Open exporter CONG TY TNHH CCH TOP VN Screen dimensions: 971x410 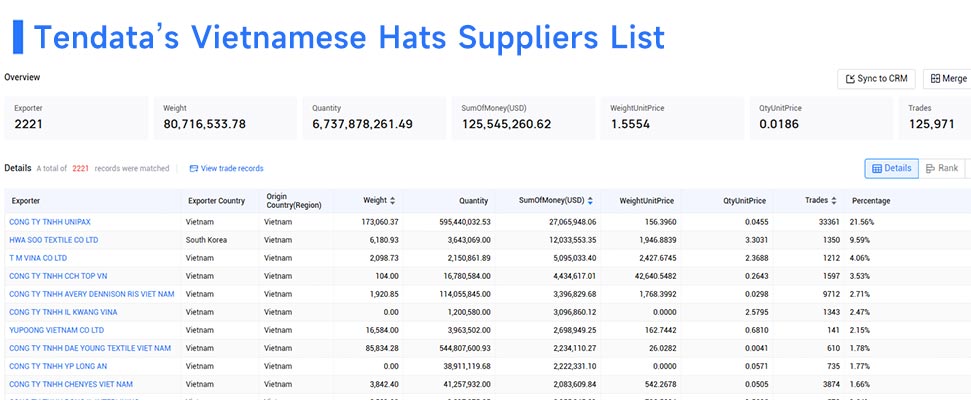point(58,276)
